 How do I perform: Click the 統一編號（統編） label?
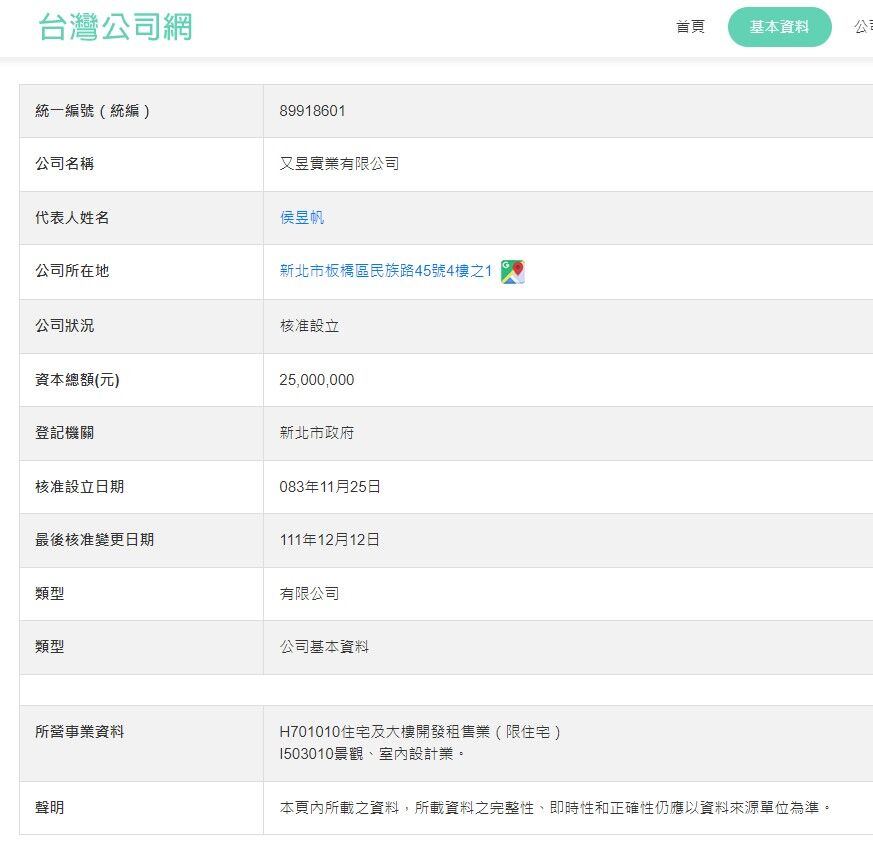[x=92, y=111]
